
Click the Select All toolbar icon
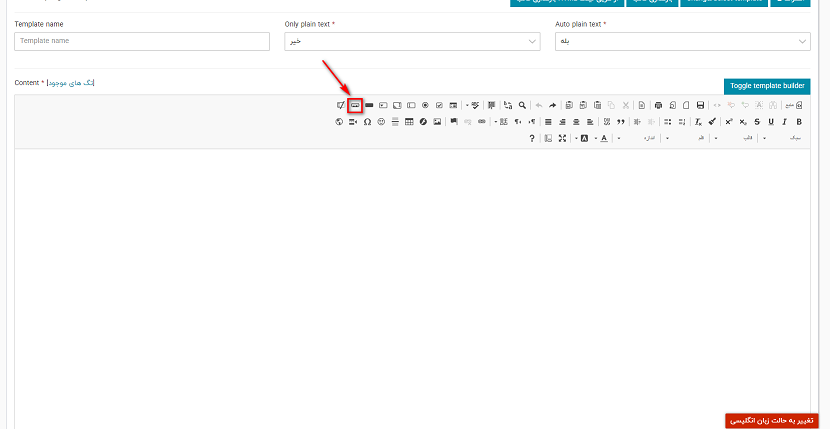tap(492, 105)
